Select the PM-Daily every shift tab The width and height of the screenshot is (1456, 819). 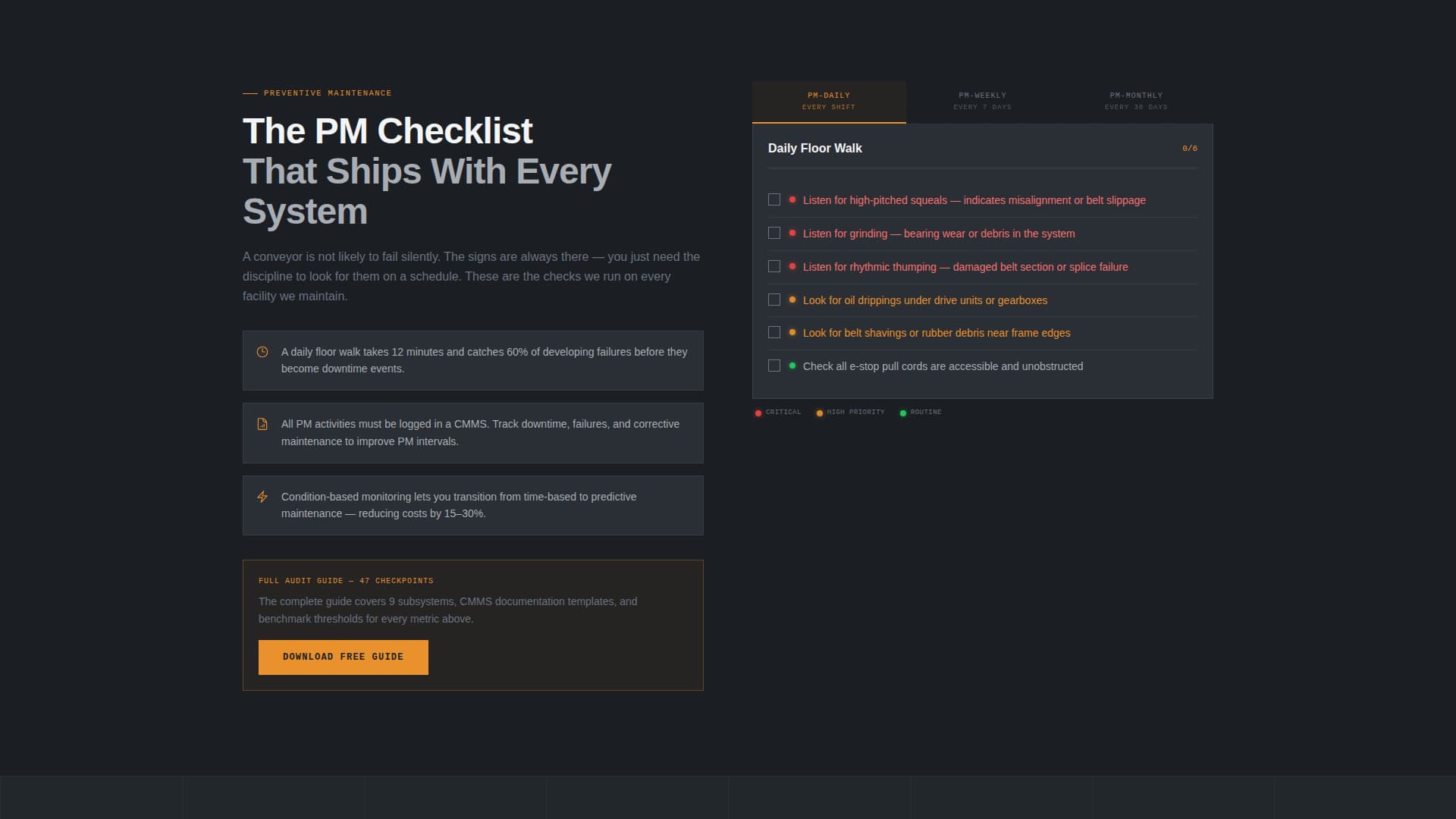click(829, 101)
